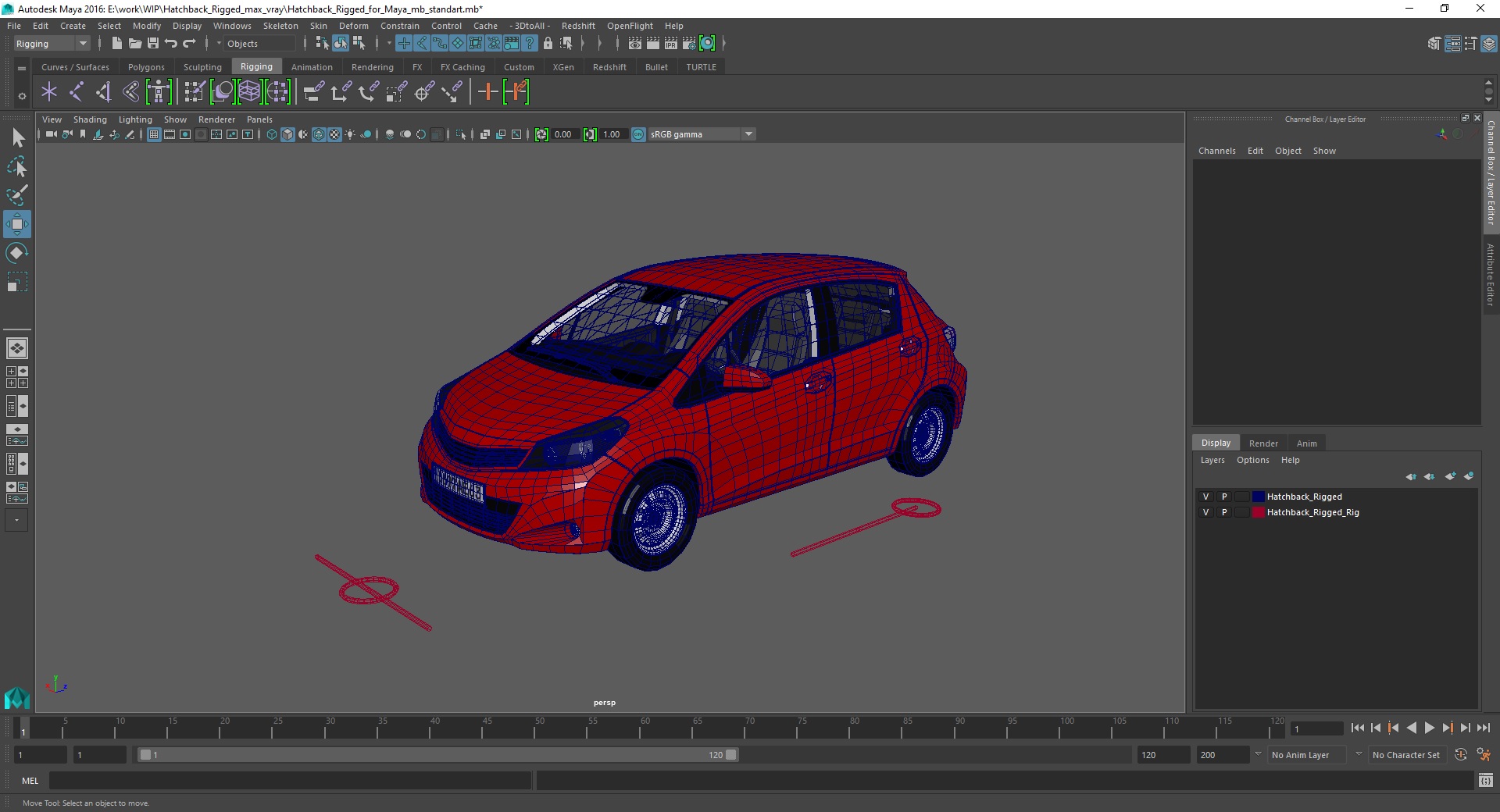Screen dimensions: 1500x812
Task: Open the sRGB gamma view transform dropdown
Action: [x=702, y=134]
